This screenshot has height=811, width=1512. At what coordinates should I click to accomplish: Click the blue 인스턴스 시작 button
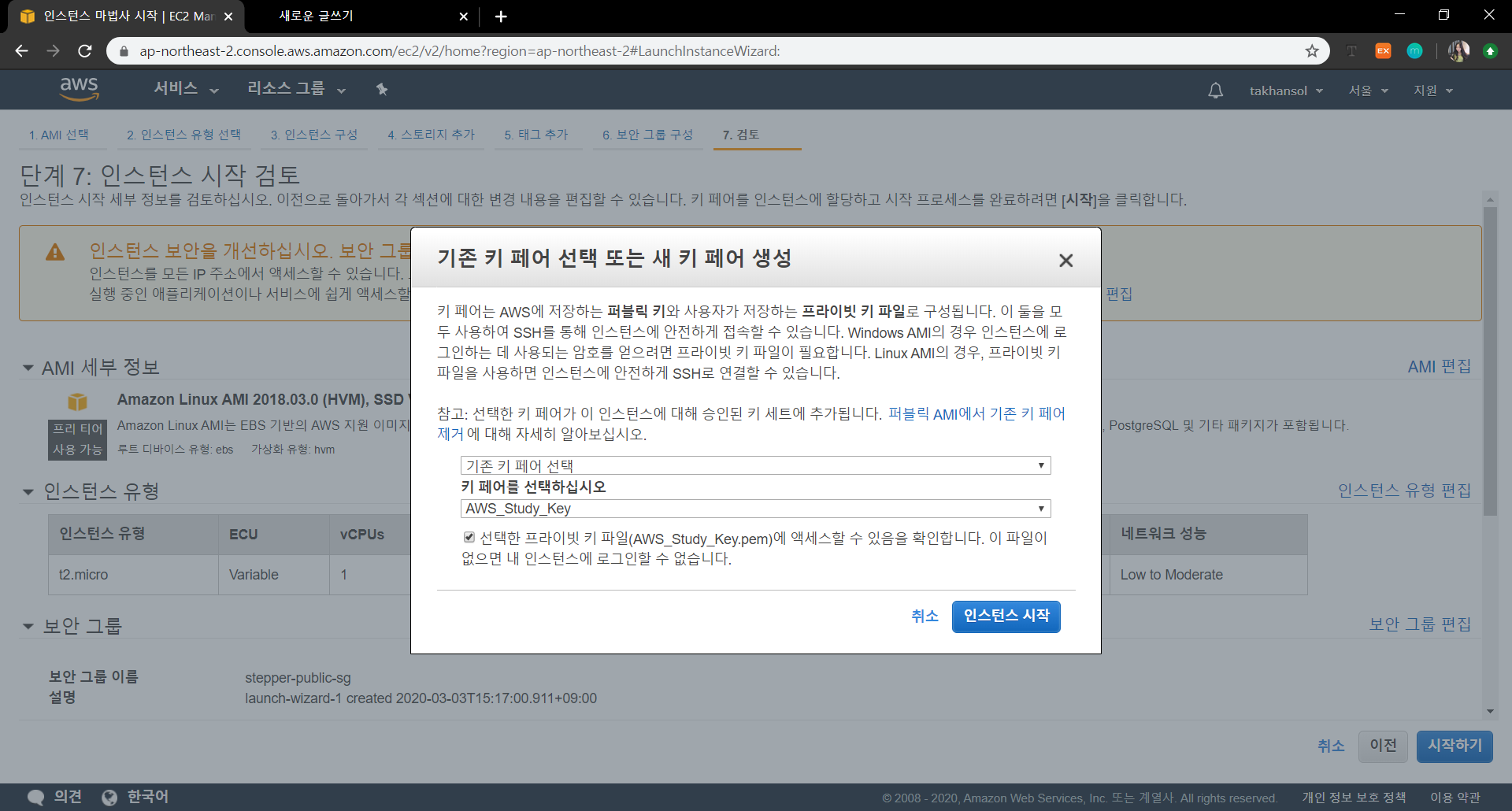1006,617
